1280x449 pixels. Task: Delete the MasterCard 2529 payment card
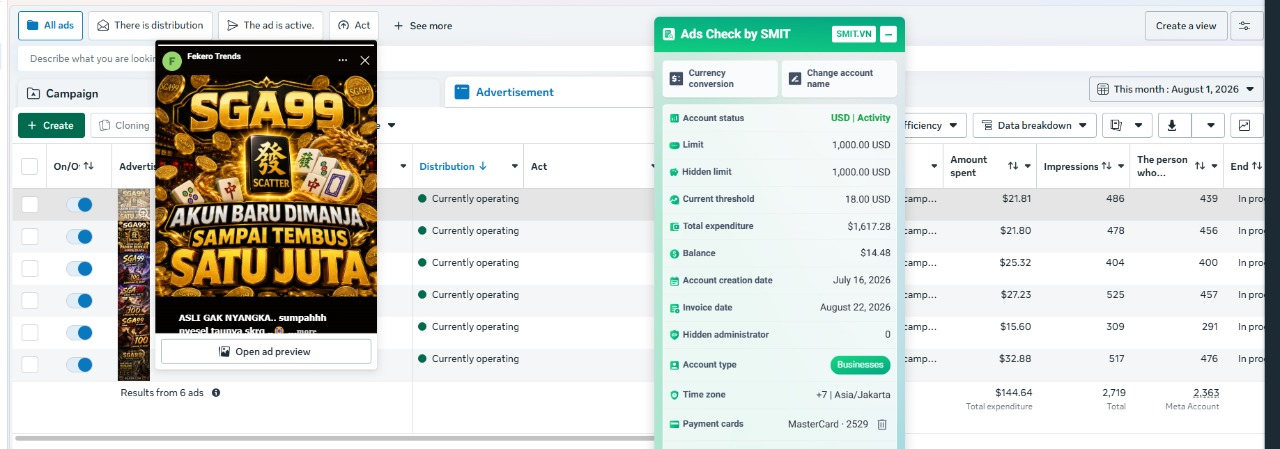pos(882,424)
